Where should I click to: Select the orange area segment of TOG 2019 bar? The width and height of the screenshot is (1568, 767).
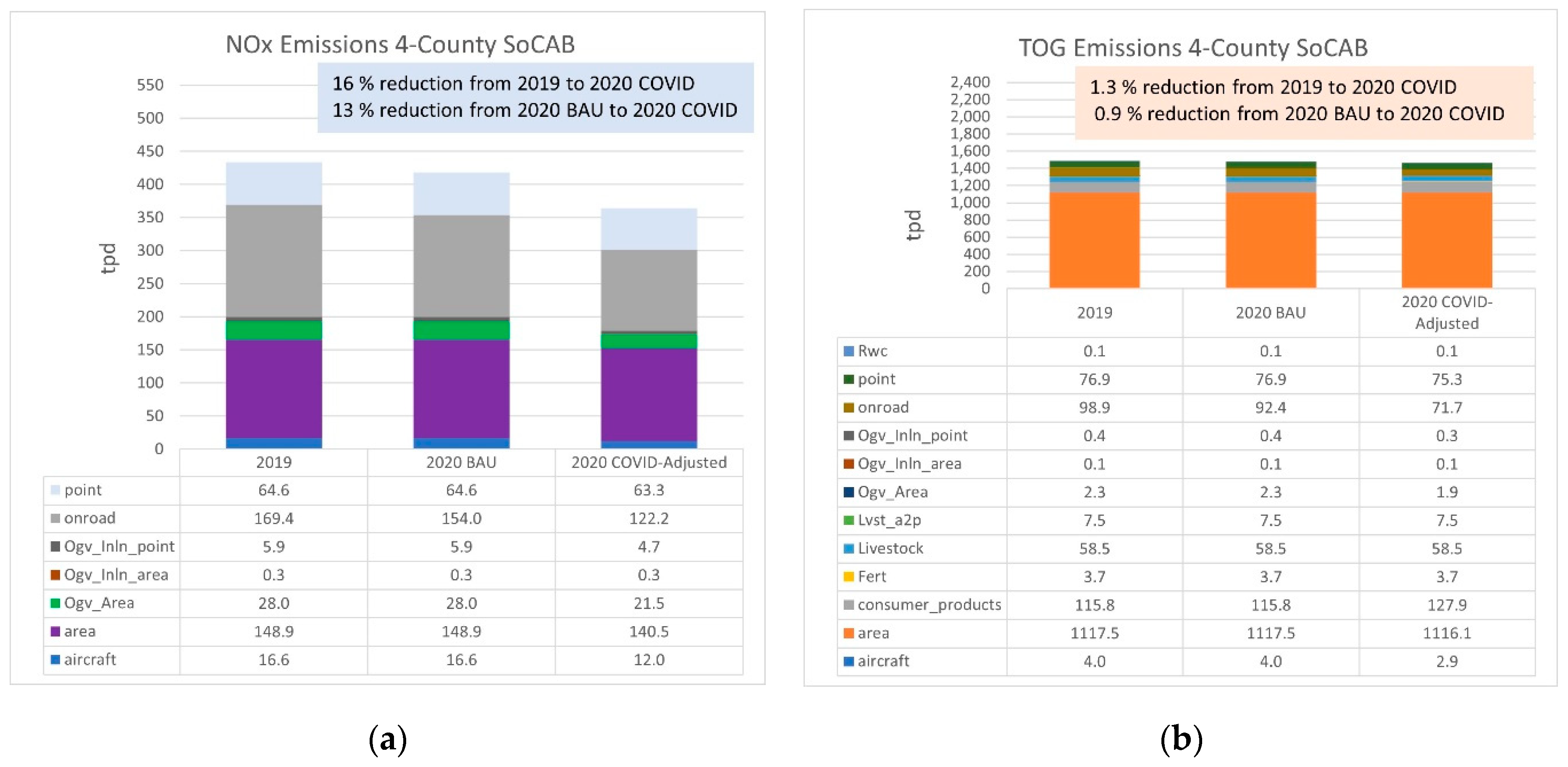[x=1094, y=240]
